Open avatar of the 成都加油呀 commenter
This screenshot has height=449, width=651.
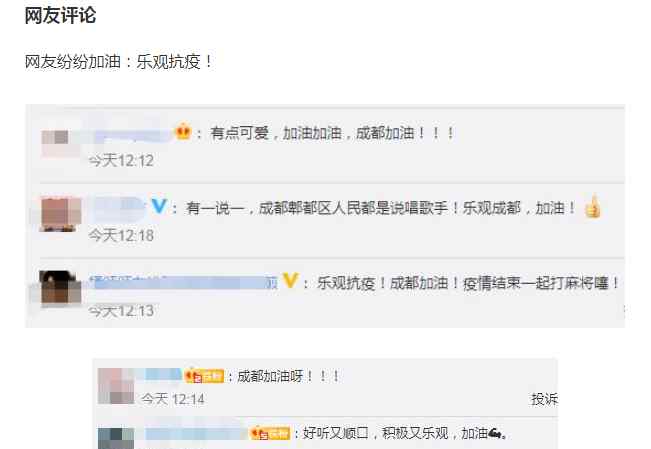click(x=116, y=386)
